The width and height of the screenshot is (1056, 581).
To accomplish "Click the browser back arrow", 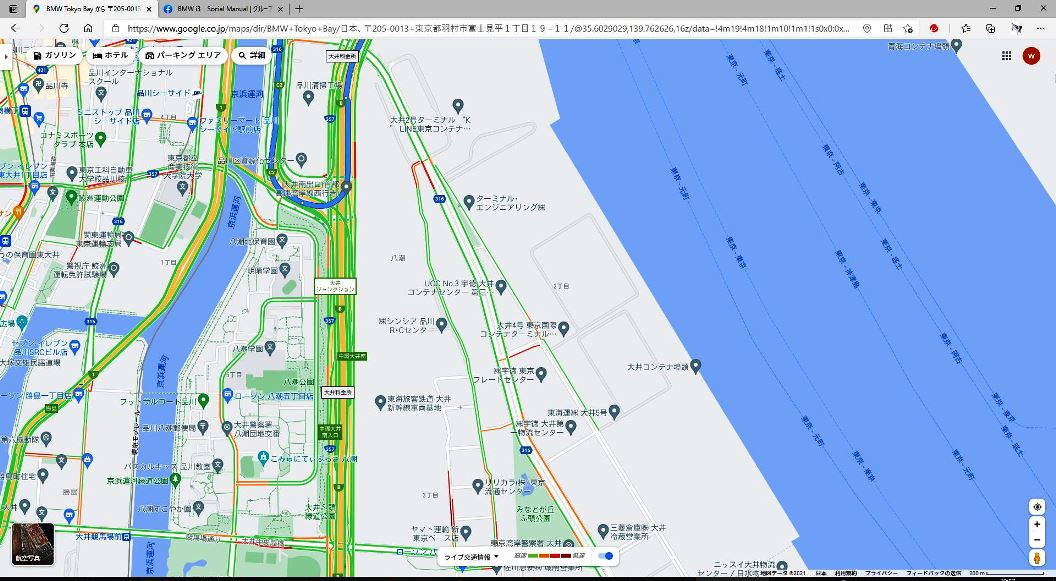I will (14, 28).
